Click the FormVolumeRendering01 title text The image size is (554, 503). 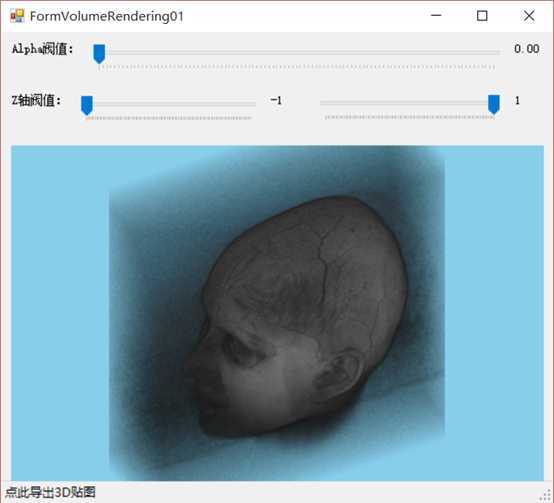tap(106, 16)
